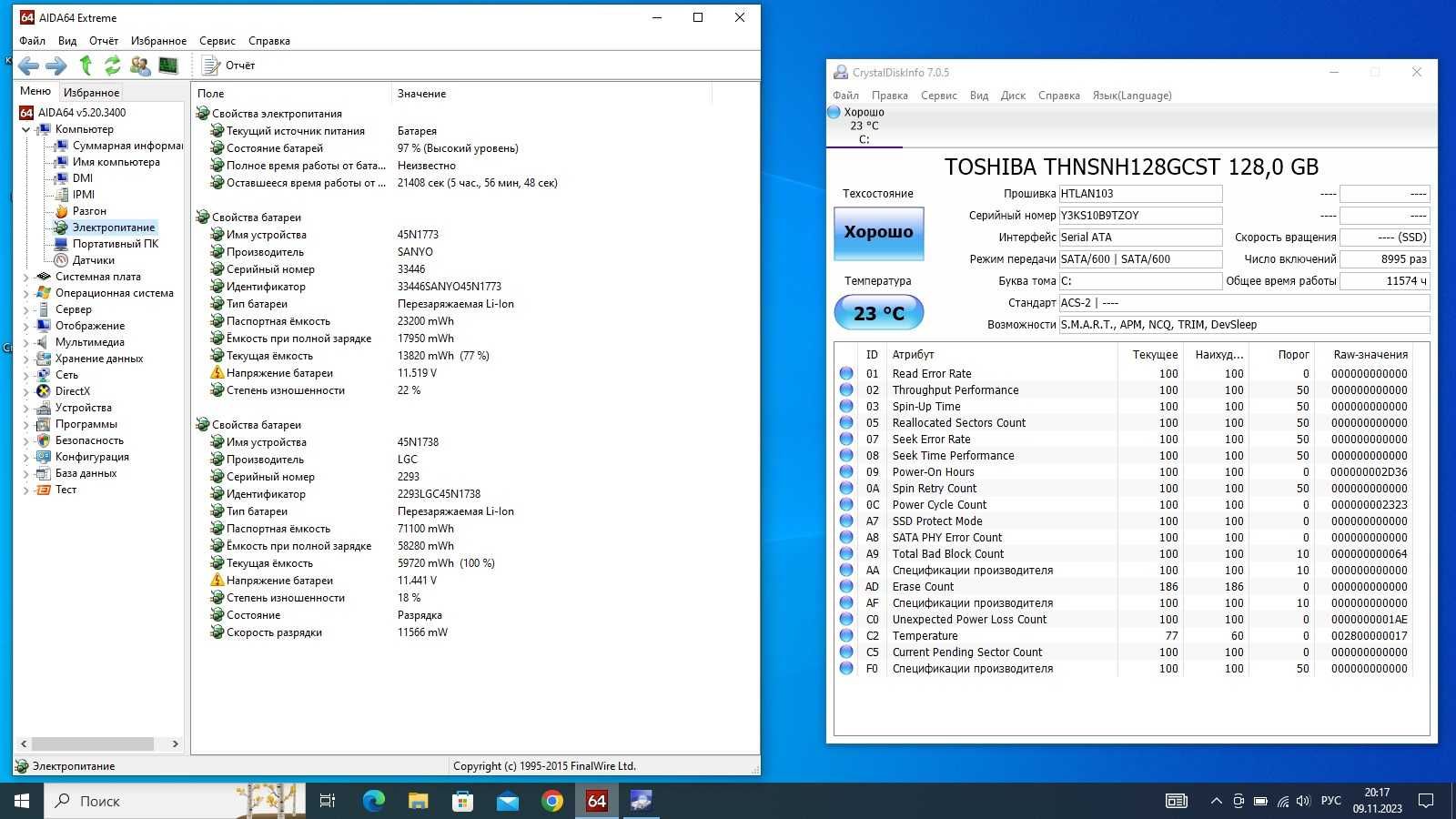
Task: Click the status dot for Power-On Hours
Action: [x=846, y=472]
